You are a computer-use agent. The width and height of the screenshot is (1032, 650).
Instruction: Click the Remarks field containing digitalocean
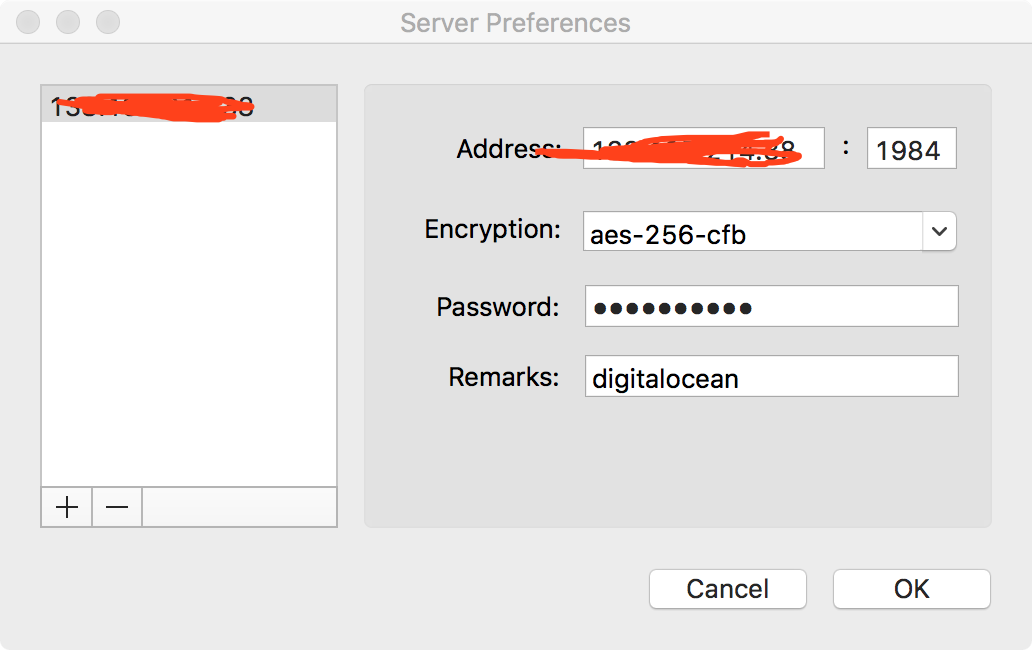[x=771, y=376]
